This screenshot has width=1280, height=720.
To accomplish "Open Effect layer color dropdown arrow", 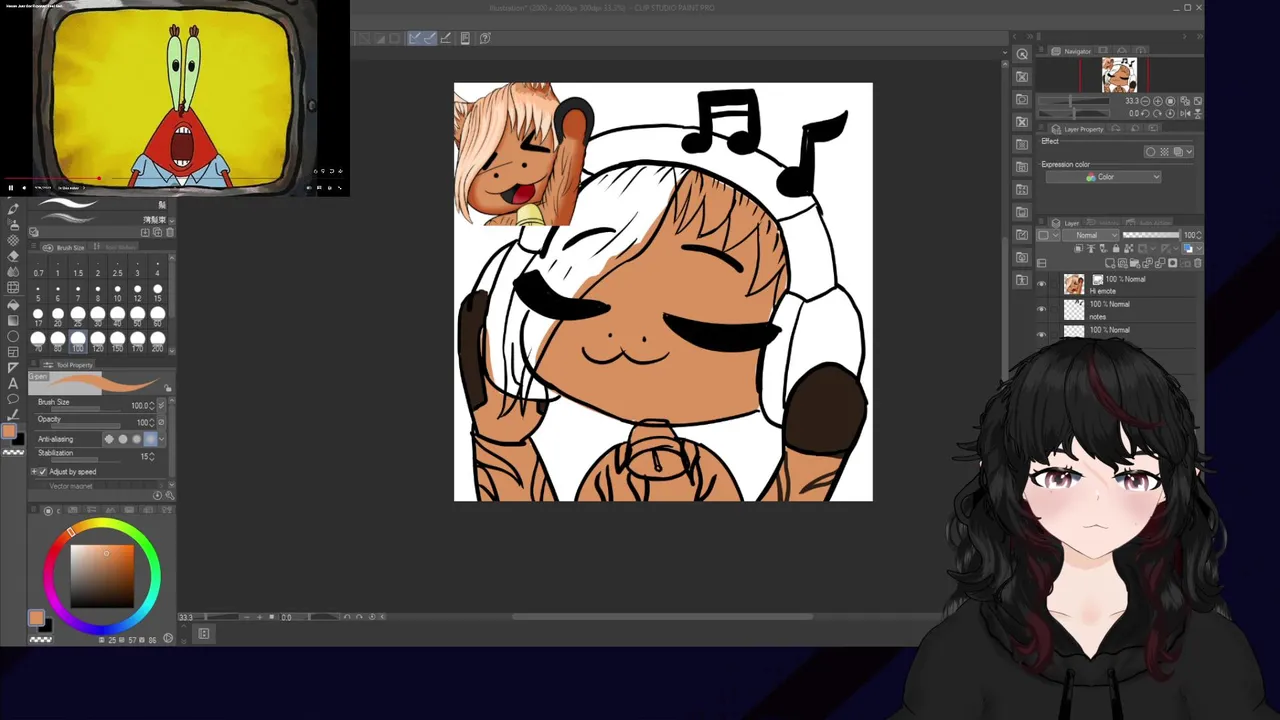I will pyautogui.click(x=1189, y=152).
